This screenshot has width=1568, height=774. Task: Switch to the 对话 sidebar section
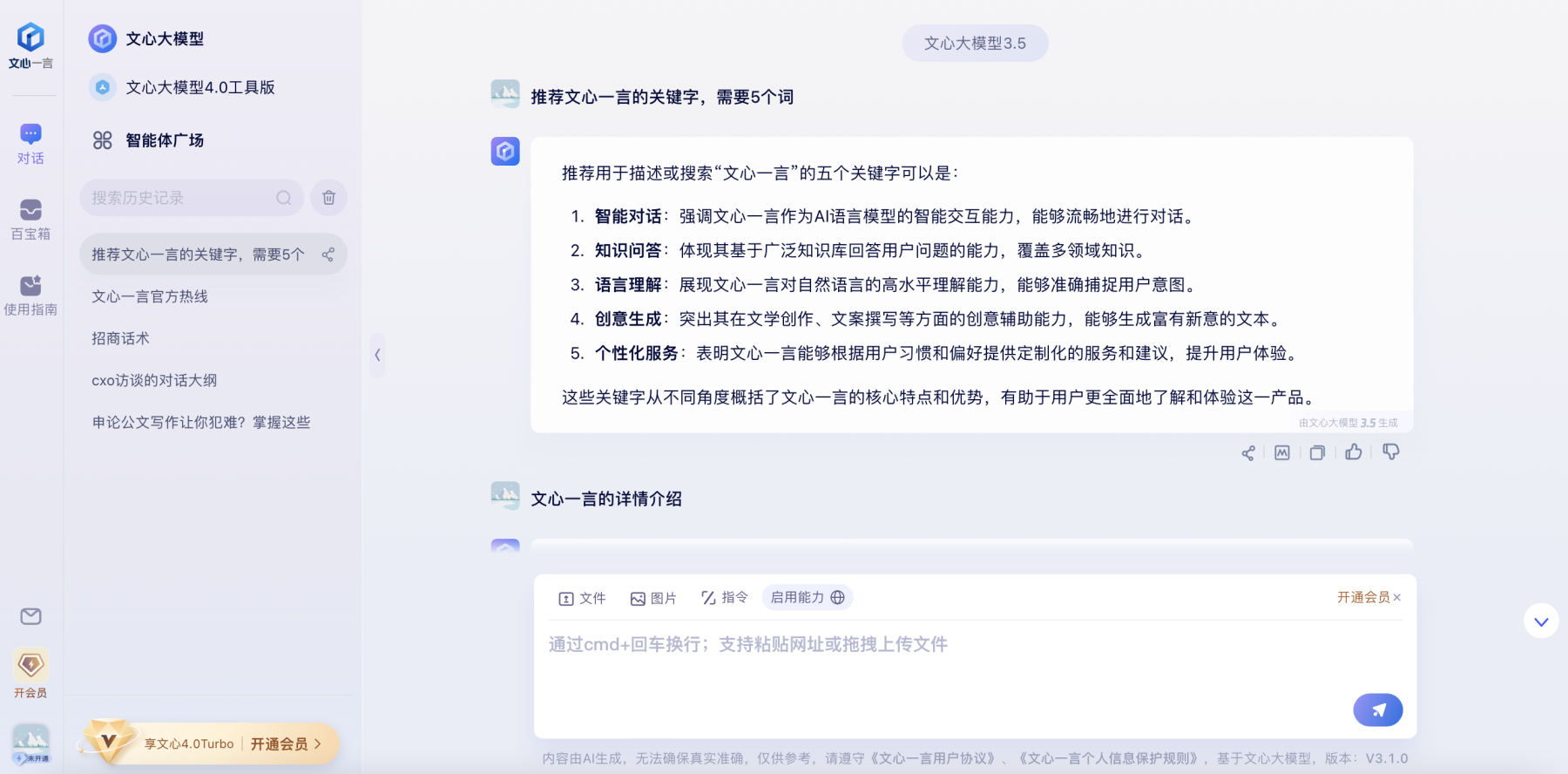[x=30, y=144]
